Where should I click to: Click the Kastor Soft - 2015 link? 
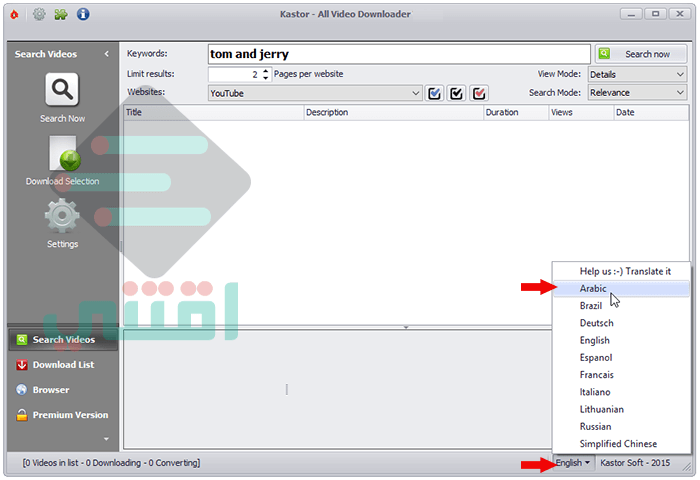[635, 463]
